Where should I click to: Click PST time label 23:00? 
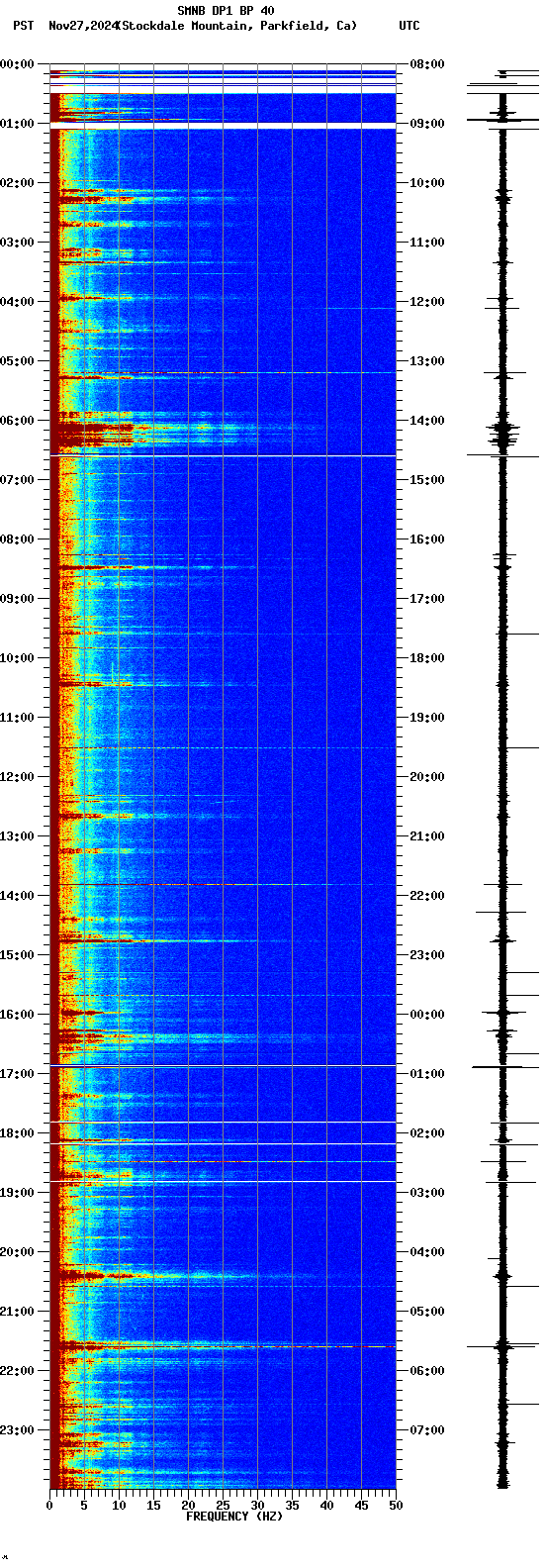(17, 1429)
